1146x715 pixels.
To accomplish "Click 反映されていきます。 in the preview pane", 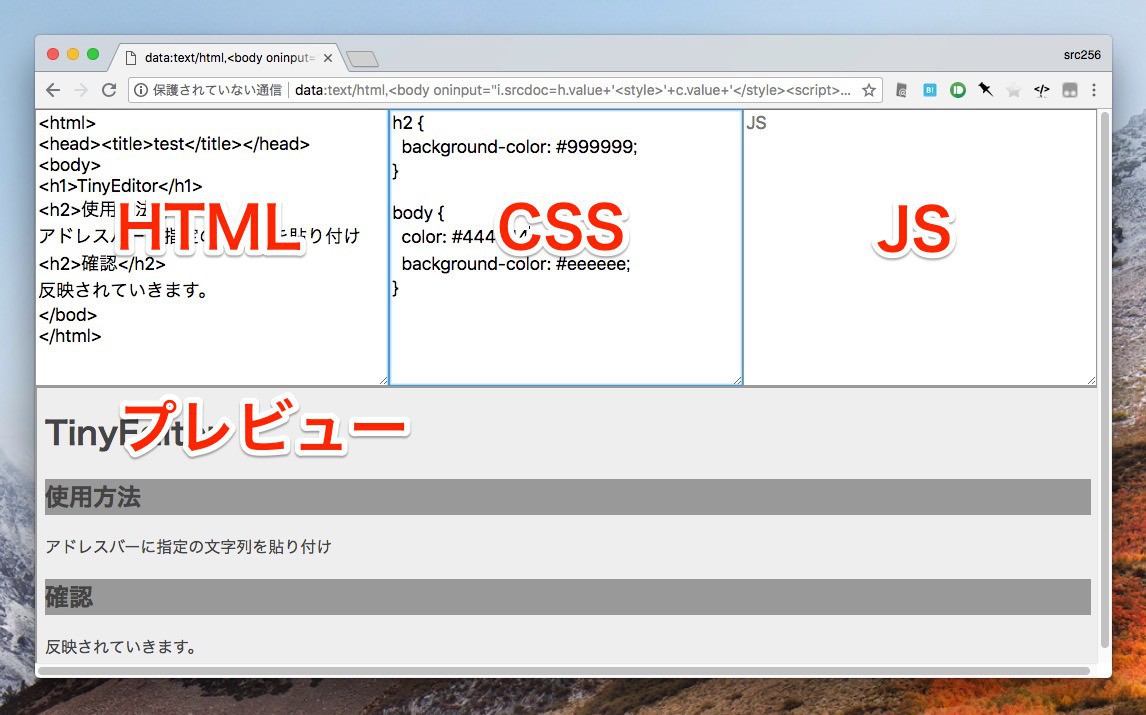I will pos(121,647).
